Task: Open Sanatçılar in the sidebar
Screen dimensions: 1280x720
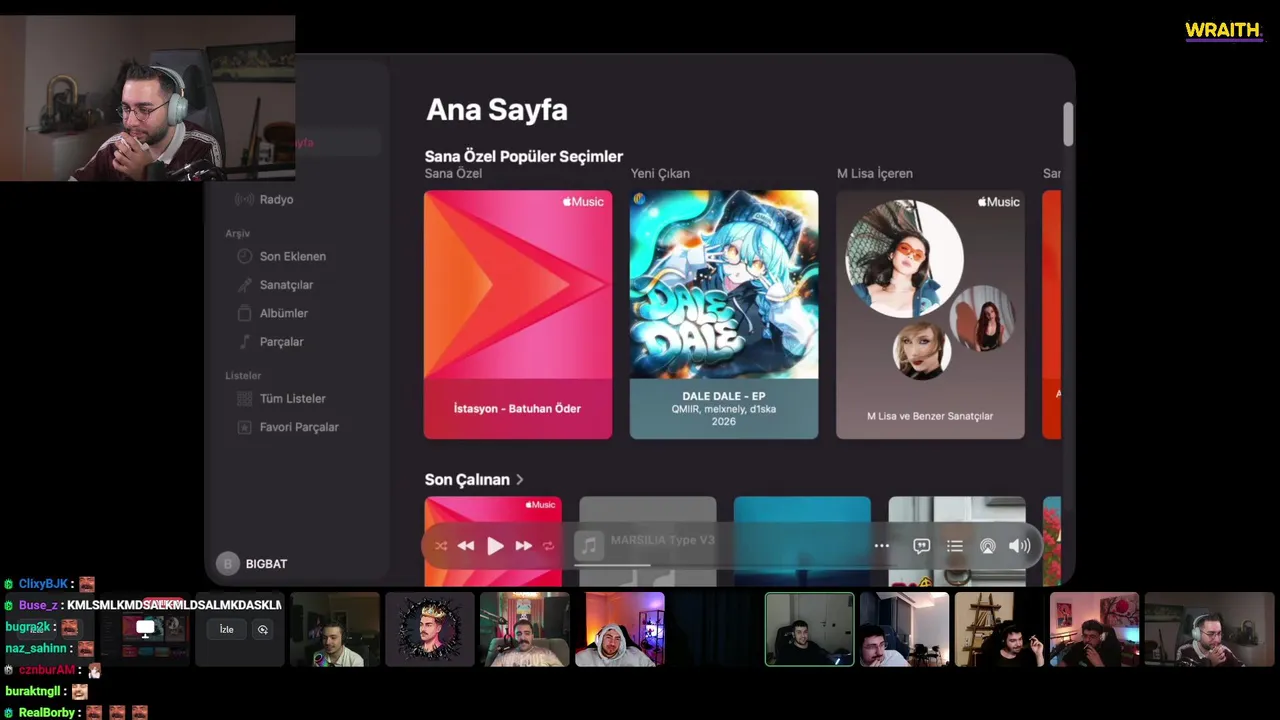Action: [x=286, y=285]
